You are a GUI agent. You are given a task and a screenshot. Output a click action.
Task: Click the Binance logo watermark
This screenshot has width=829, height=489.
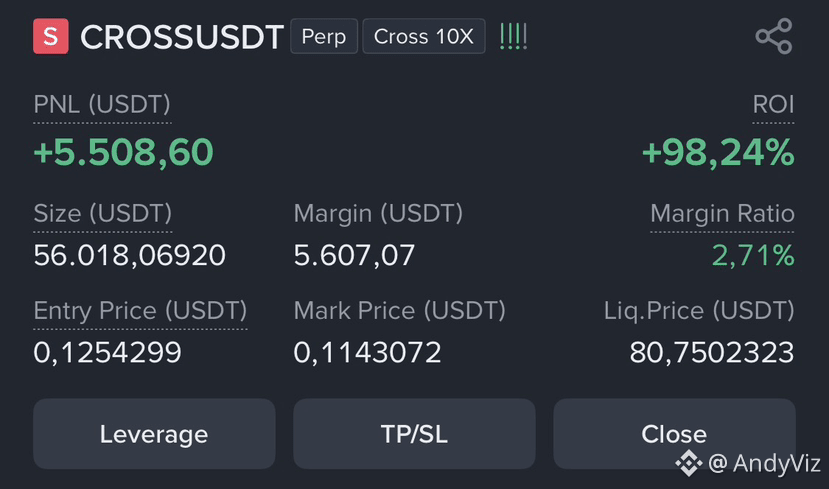pos(689,463)
